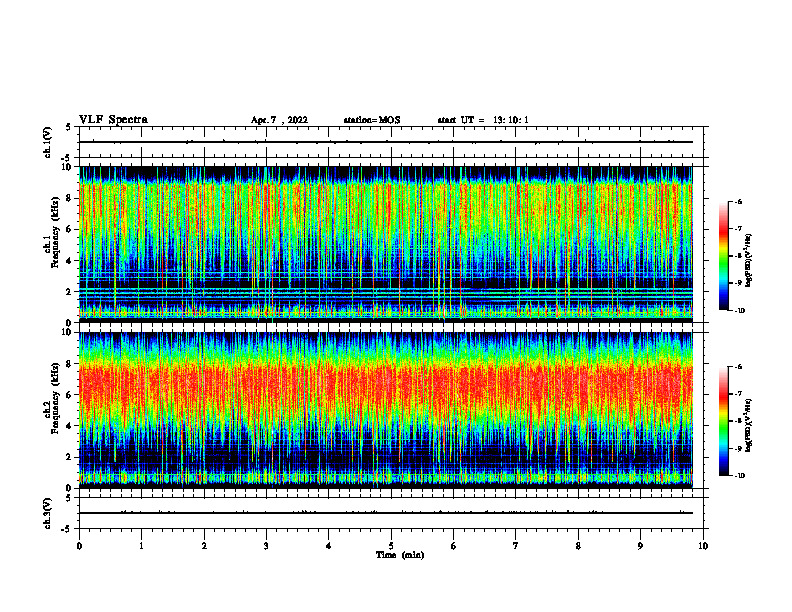Click the "4" kHz tick on the ch.1 frequency axis

click(x=70, y=261)
